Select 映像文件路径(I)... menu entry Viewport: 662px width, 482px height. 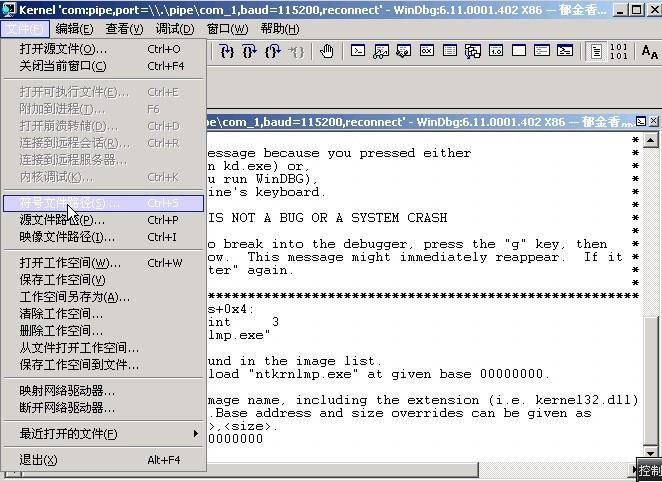point(103,237)
